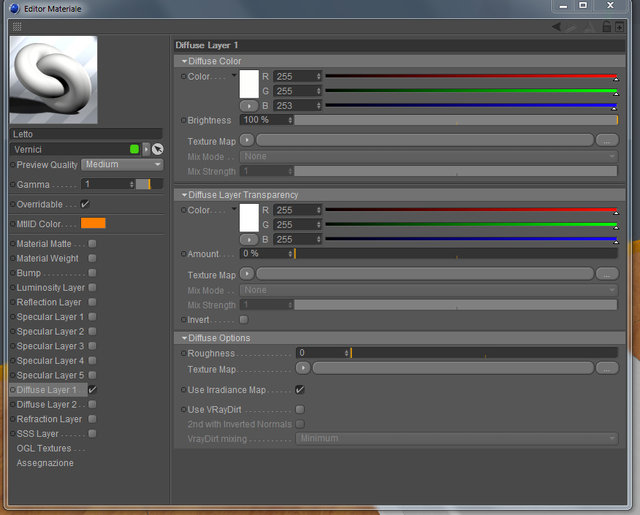Enable the Use VRayDirt checkbox
The height and width of the screenshot is (515, 640).
(300, 409)
